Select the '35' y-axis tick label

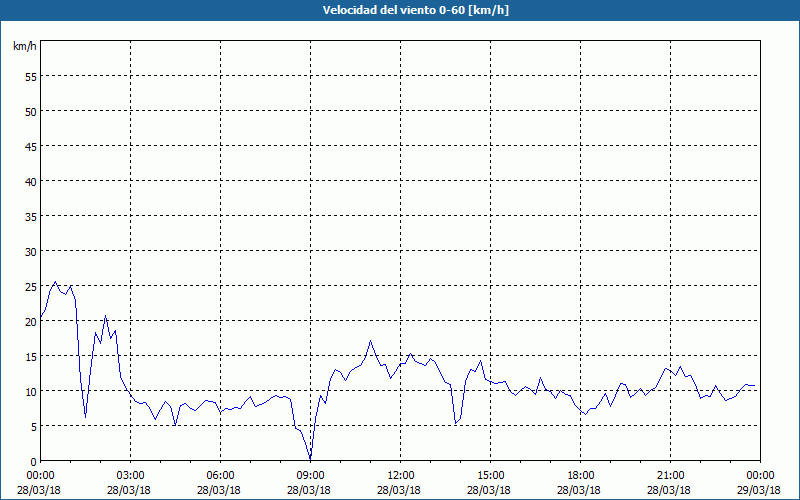pyautogui.click(x=31, y=216)
